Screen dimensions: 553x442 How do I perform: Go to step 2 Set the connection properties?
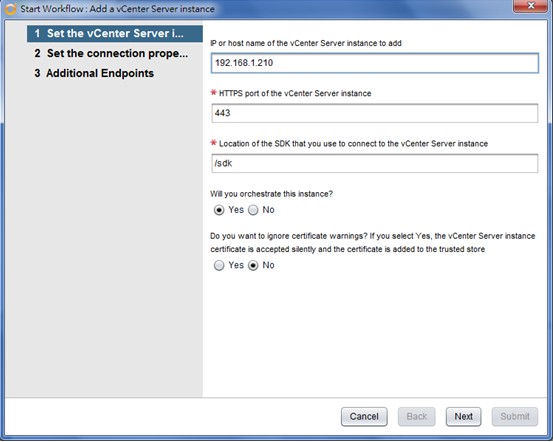click(111, 53)
